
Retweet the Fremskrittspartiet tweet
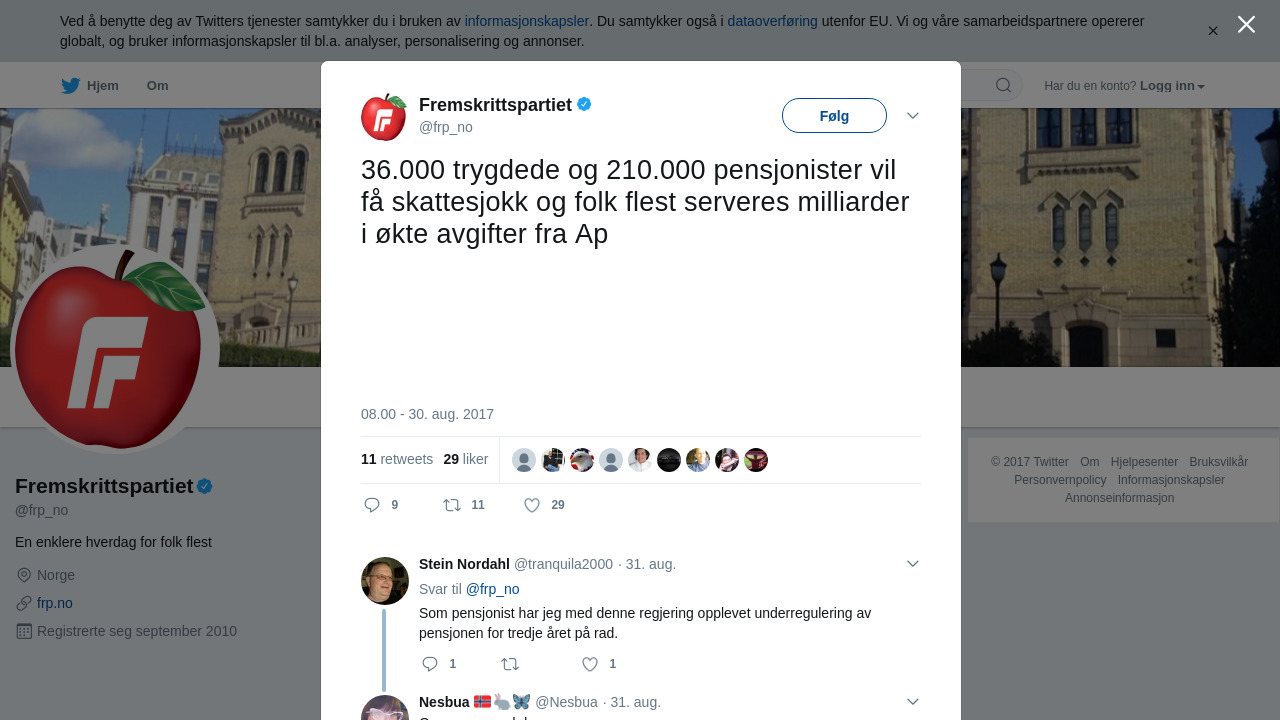(x=452, y=505)
